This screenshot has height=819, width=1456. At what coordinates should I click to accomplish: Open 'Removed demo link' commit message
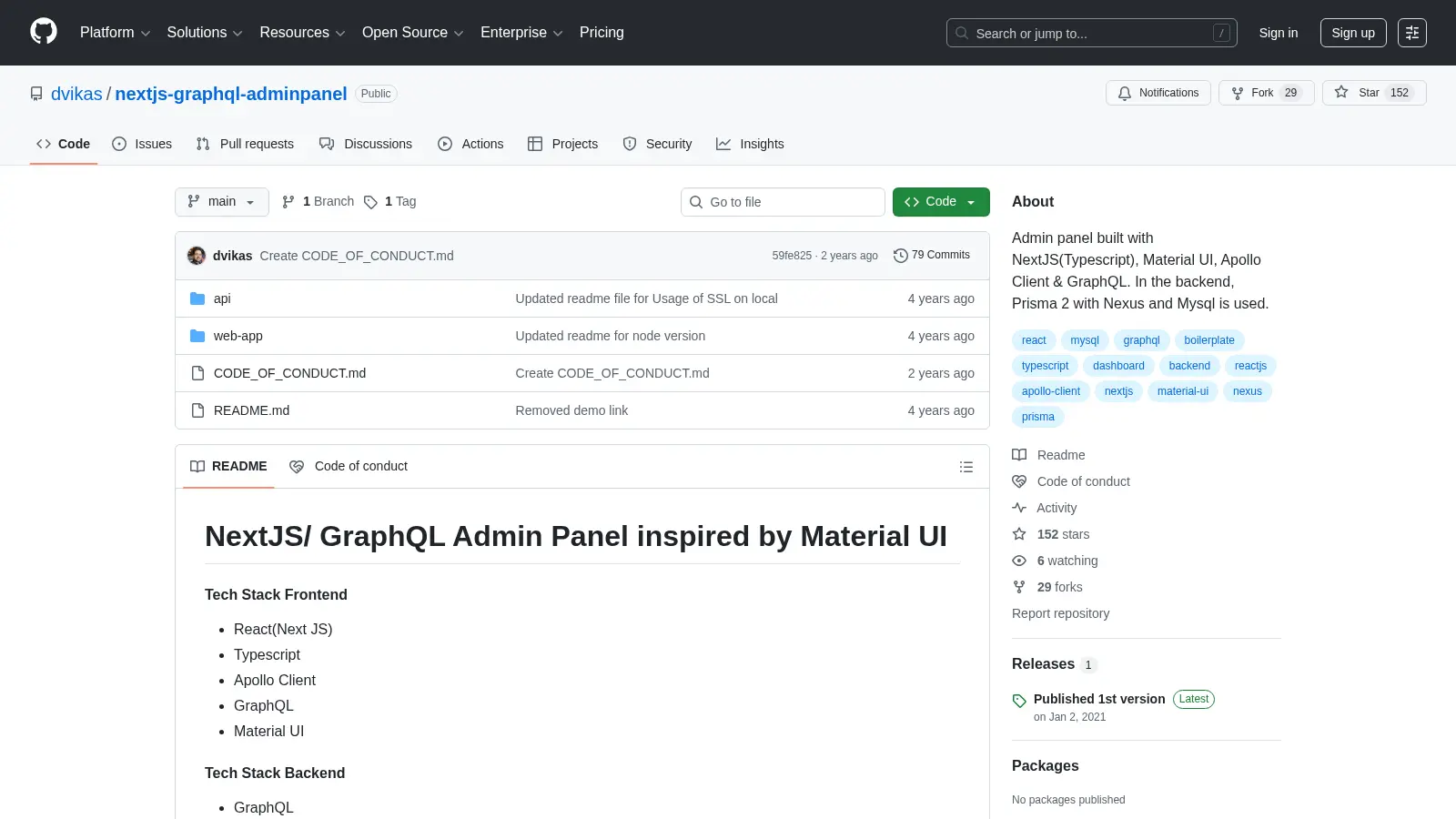(571, 410)
